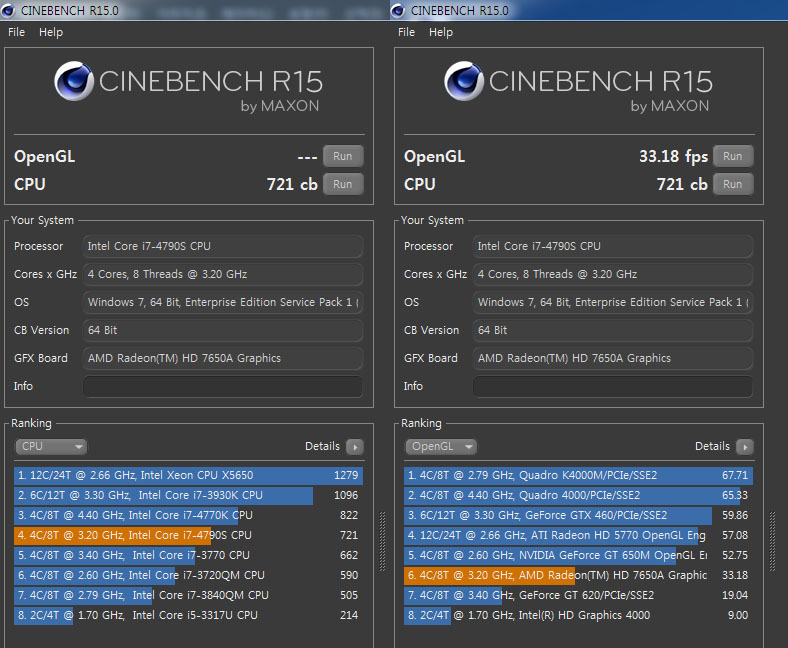Open File menu in right Cinebench window
The height and width of the screenshot is (648, 788).
point(407,32)
